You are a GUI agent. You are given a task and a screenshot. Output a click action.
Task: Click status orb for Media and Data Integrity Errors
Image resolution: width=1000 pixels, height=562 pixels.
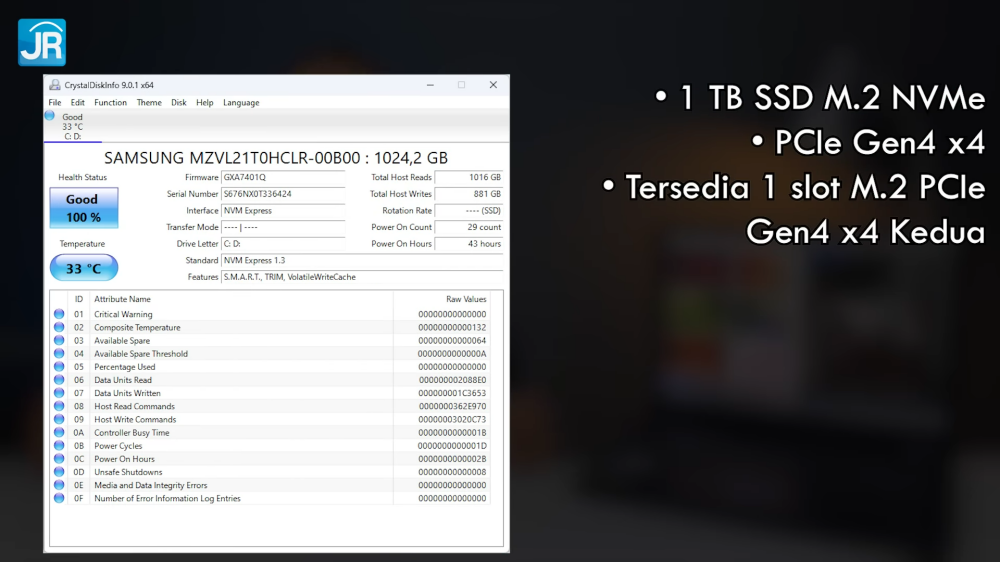59,485
